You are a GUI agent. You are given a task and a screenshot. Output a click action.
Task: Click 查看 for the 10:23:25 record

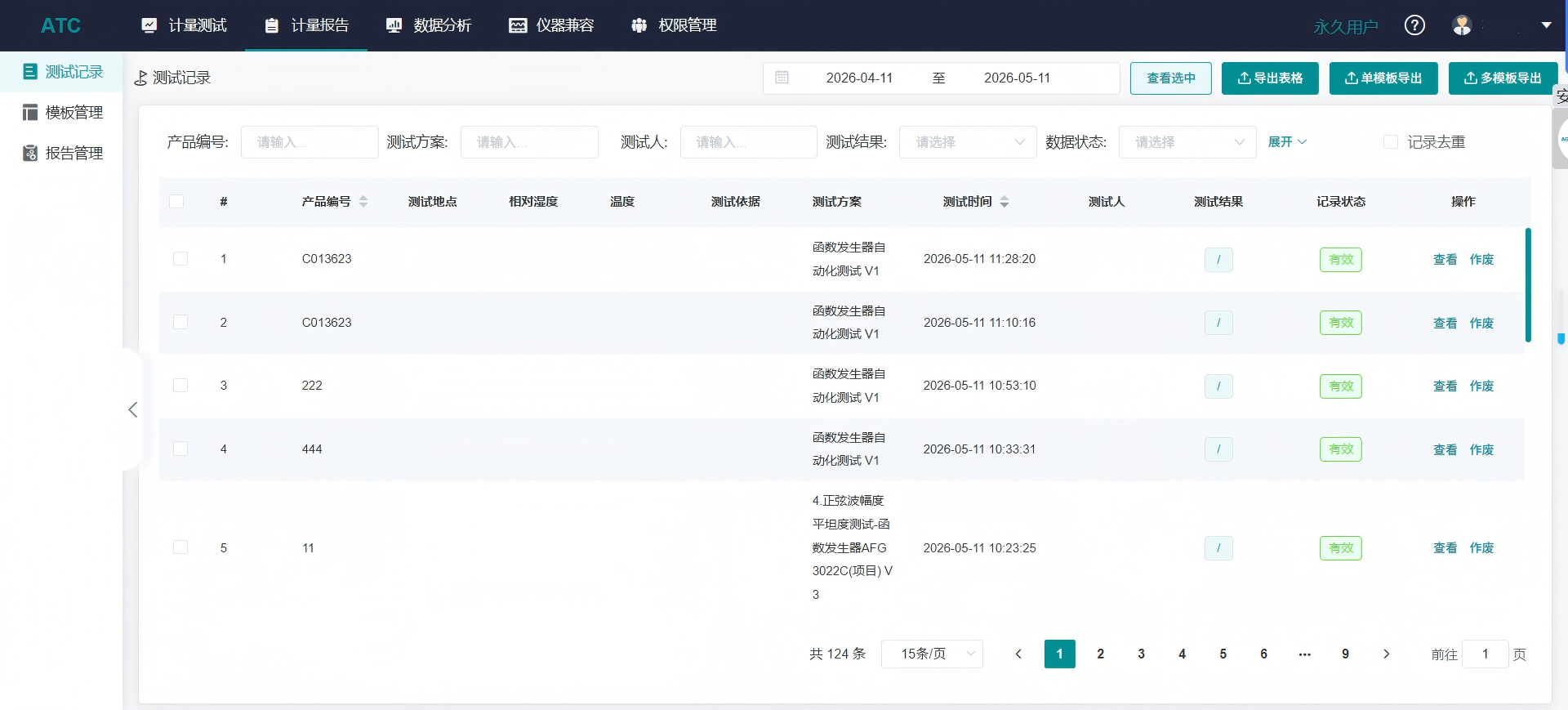[1445, 547]
